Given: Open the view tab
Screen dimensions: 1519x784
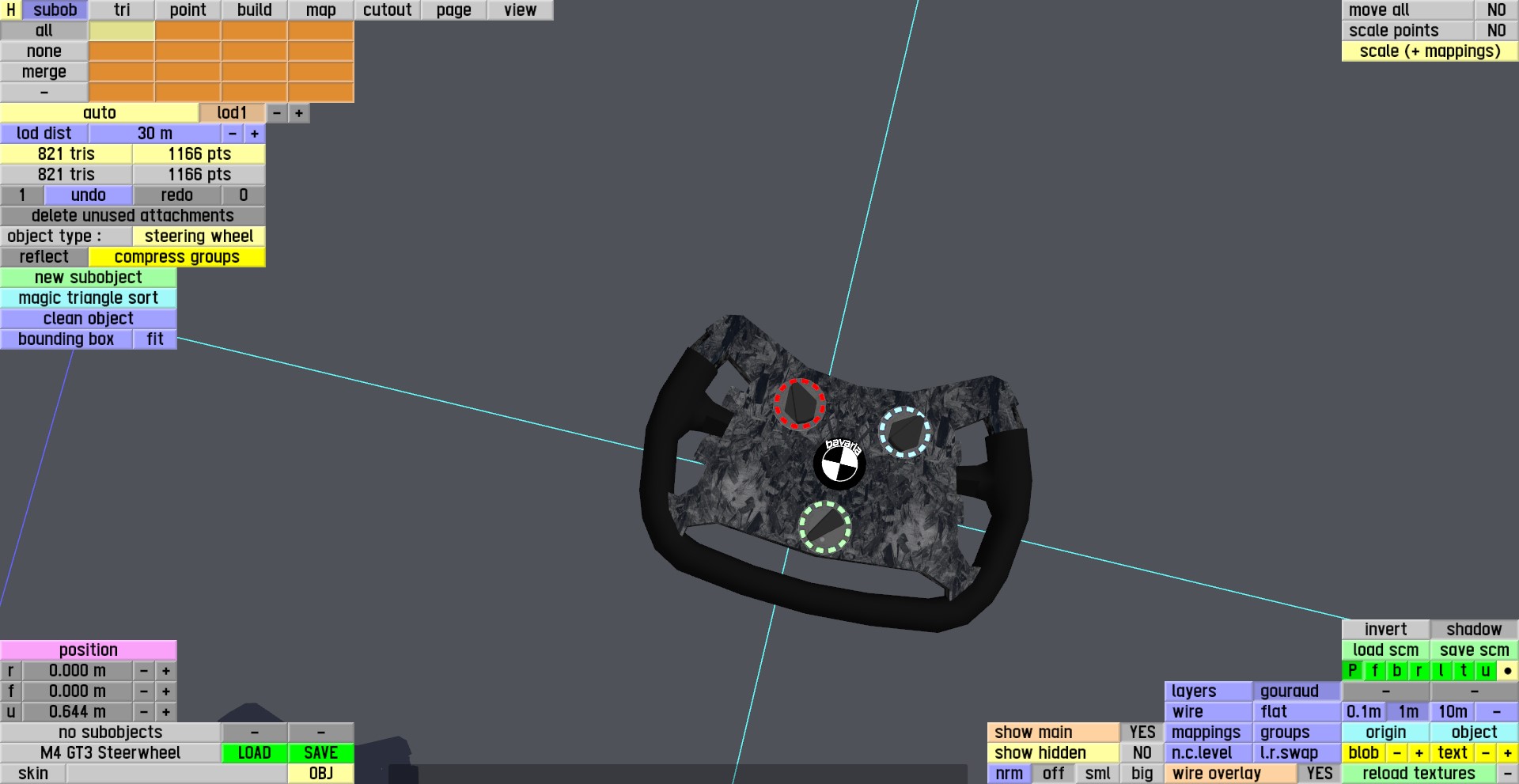Looking at the screenshot, I should tap(521, 10).
